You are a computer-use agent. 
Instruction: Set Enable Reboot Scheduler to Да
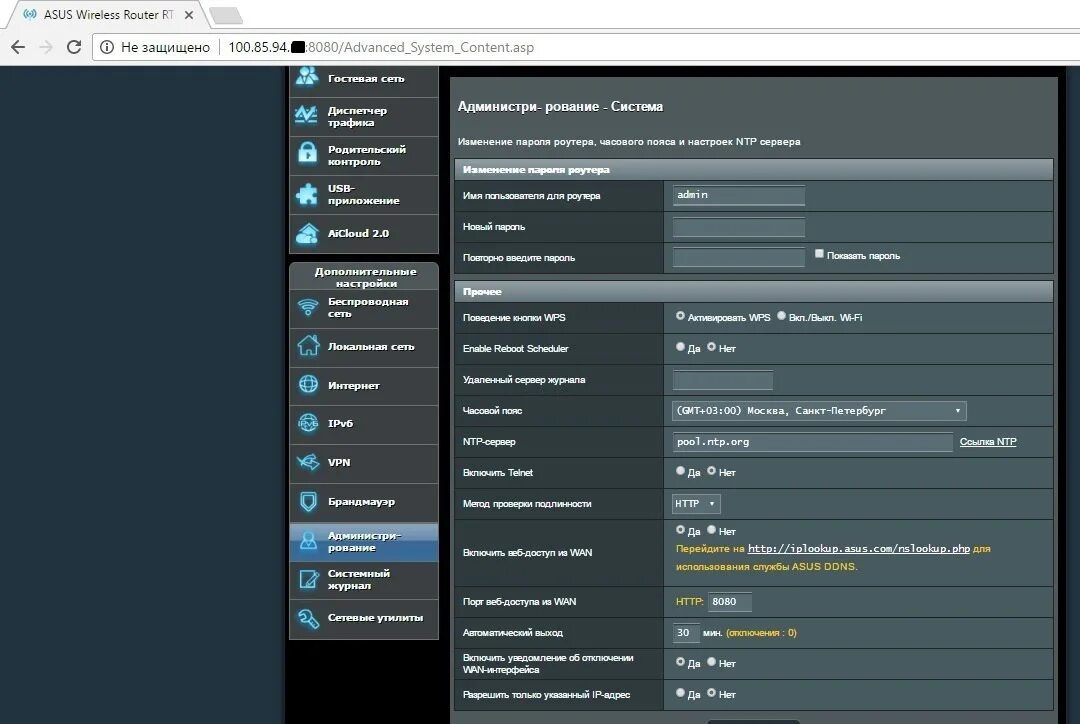click(681, 347)
